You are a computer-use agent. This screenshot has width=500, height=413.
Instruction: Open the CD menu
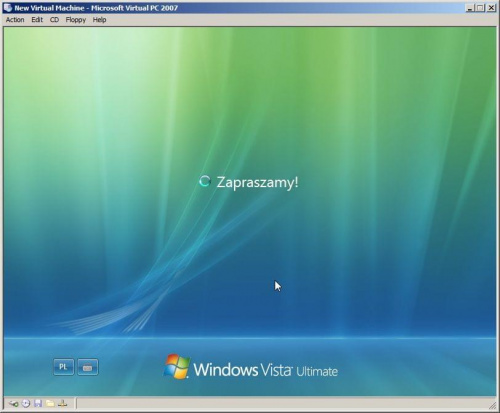54,20
